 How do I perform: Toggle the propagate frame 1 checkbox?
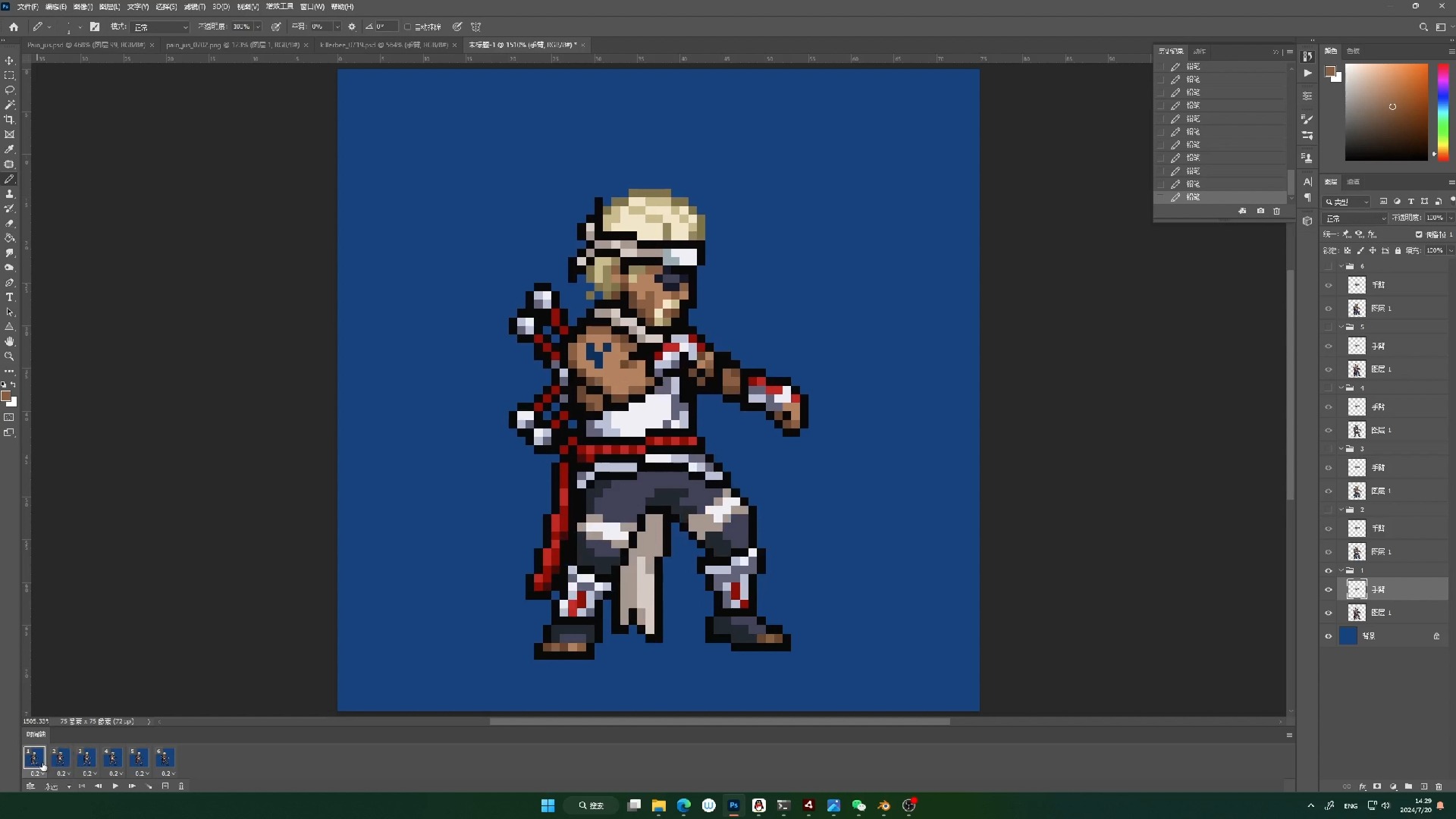(1419, 234)
